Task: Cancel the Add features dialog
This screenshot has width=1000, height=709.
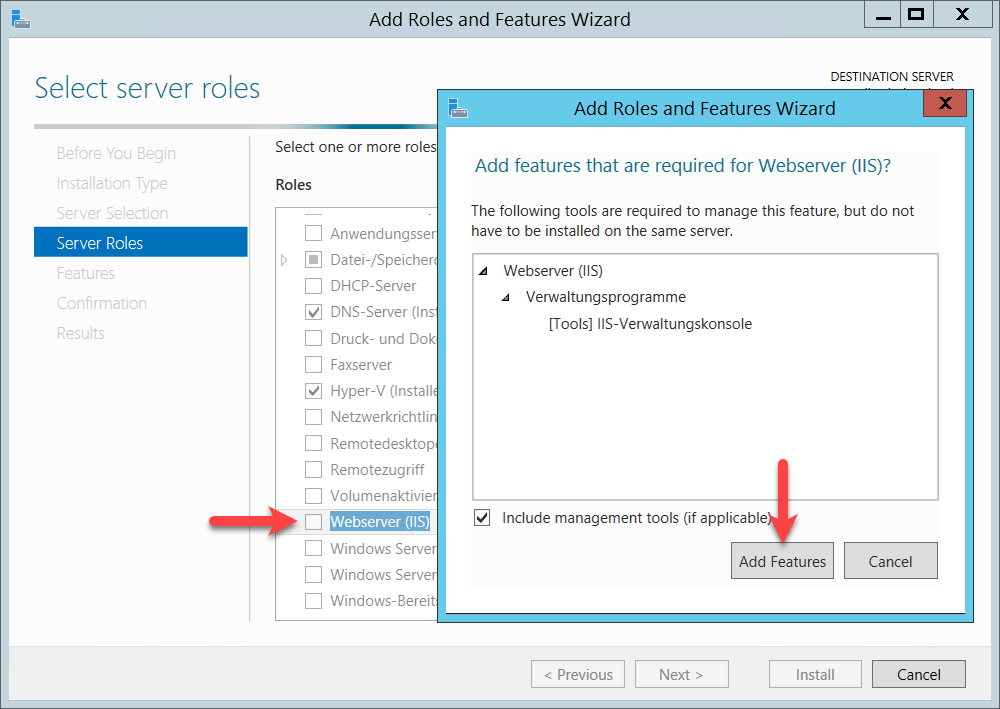Action: [890, 561]
